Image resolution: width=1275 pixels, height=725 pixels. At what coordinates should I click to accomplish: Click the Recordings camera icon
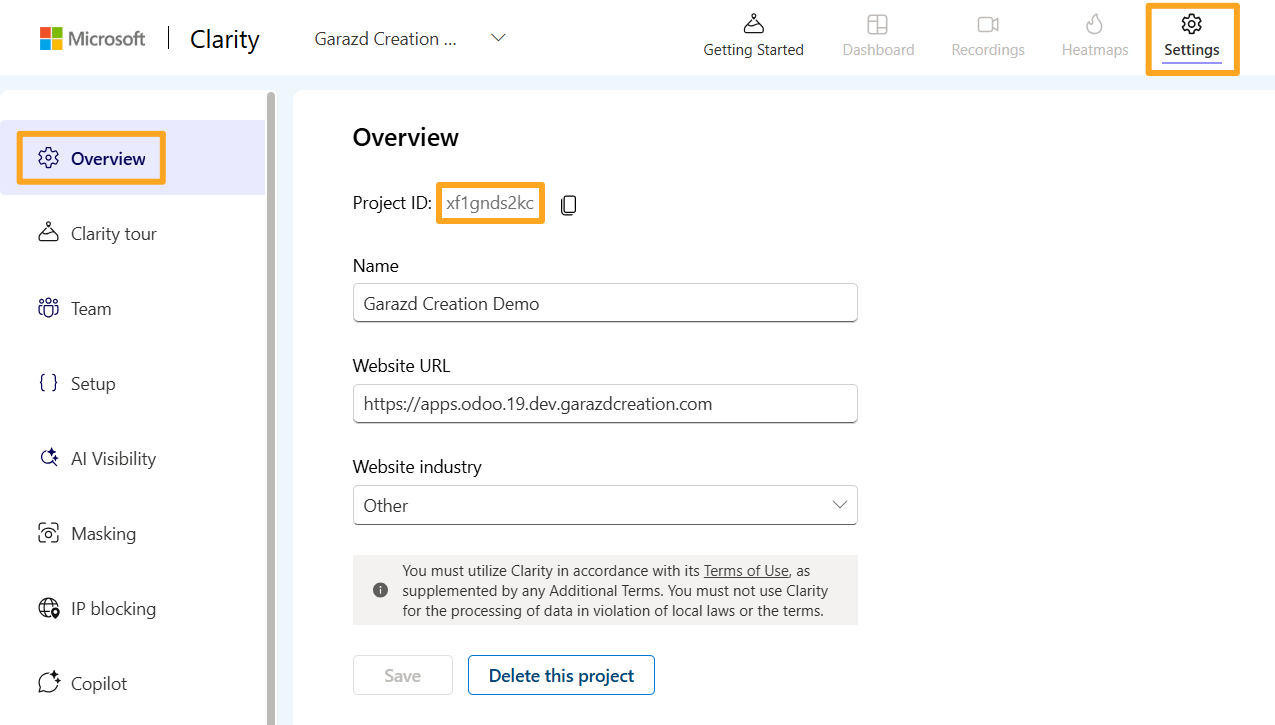click(988, 24)
